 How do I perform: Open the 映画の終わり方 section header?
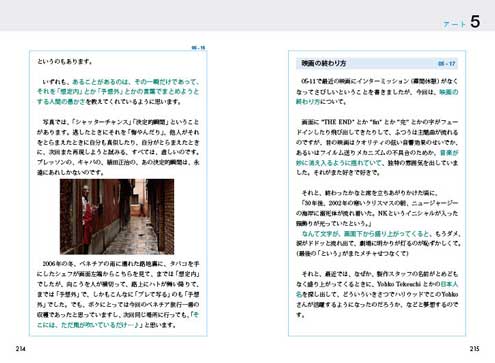(x=377, y=63)
